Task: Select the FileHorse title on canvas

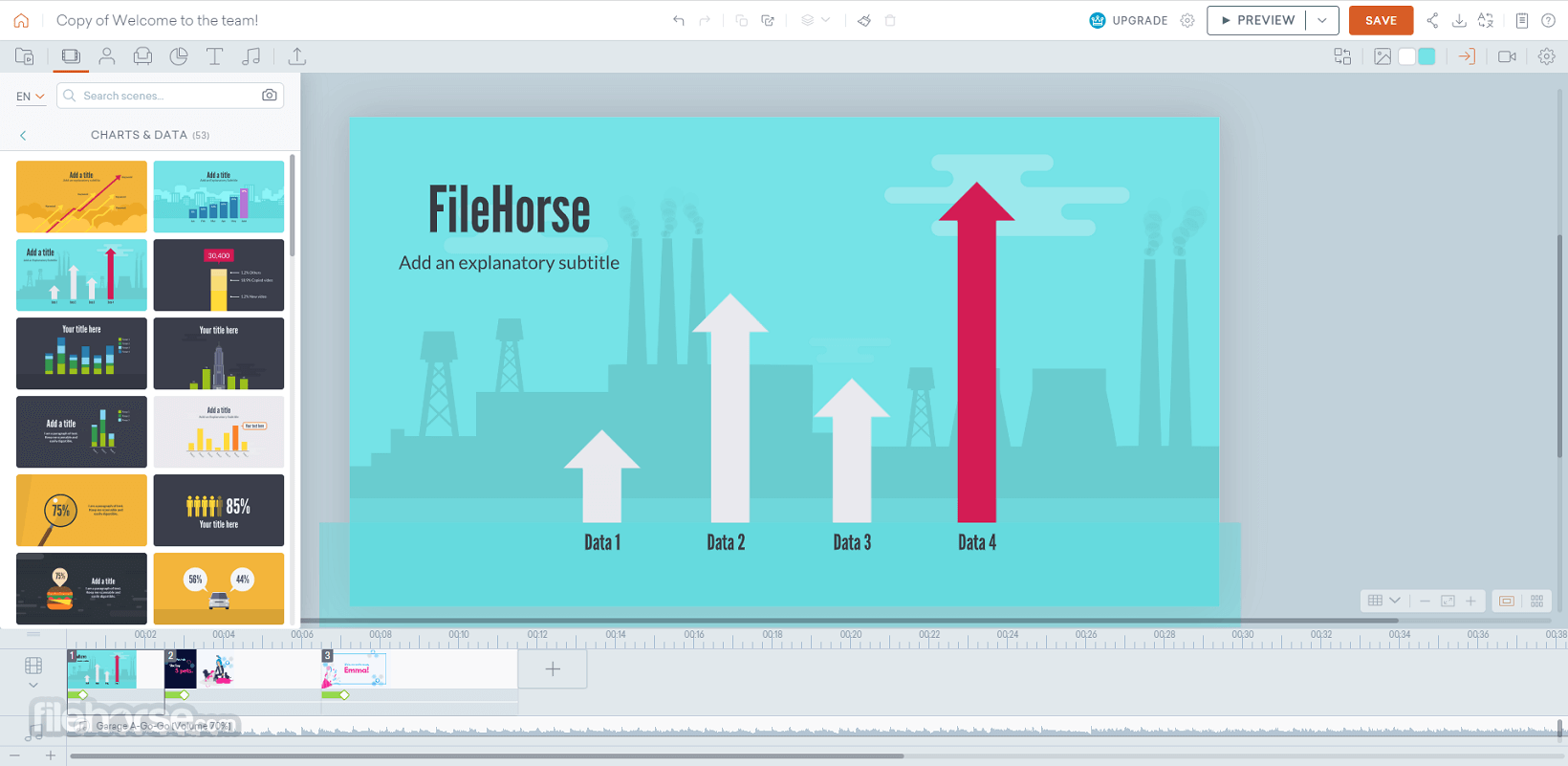Action: (509, 210)
